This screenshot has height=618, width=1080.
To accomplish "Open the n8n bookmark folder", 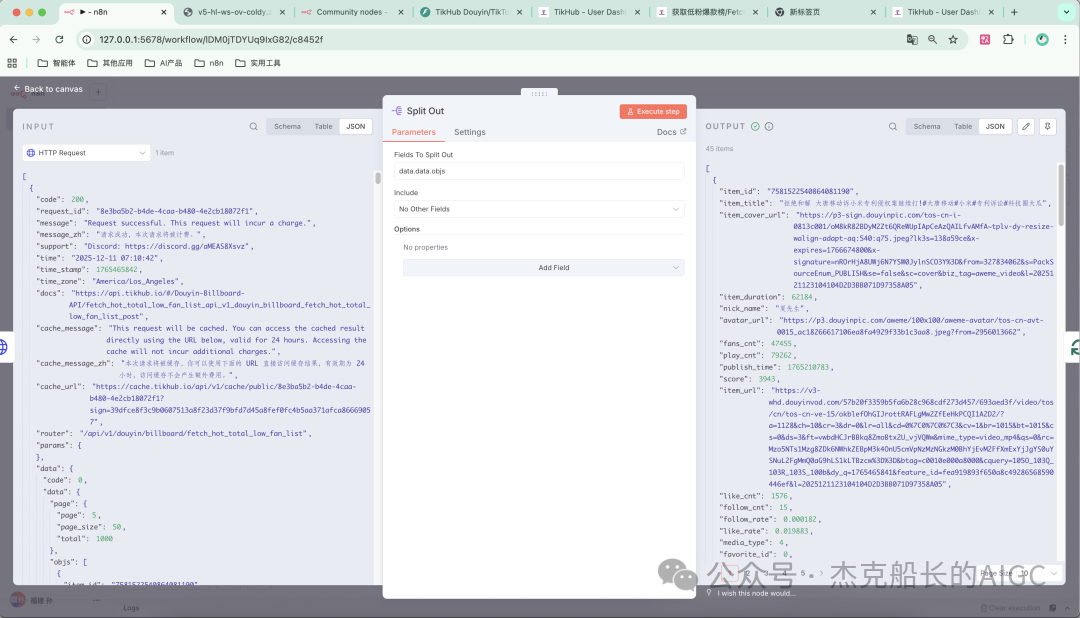I will pyautogui.click(x=209, y=63).
